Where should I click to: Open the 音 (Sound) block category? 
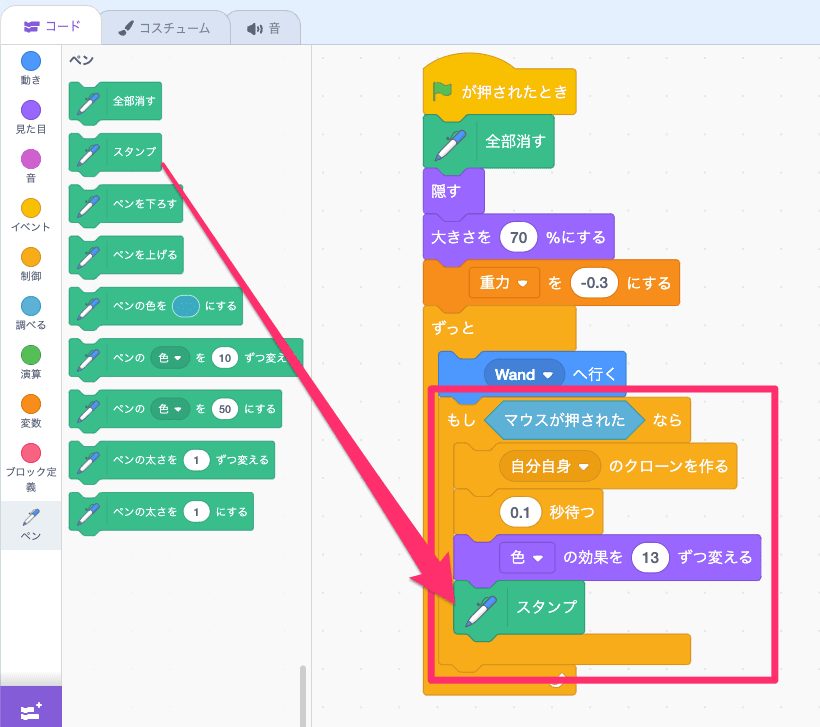pyautogui.click(x=31, y=159)
